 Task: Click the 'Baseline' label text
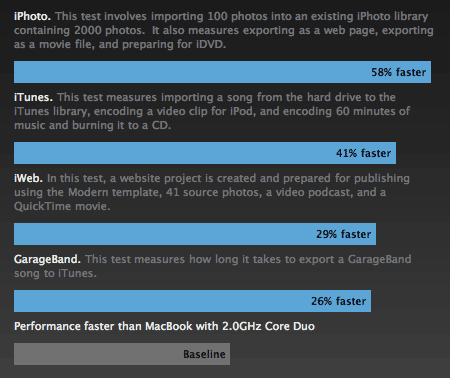coord(204,354)
